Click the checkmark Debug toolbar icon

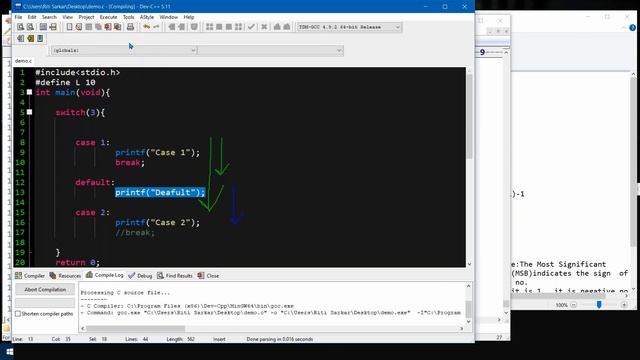click(251, 27)
